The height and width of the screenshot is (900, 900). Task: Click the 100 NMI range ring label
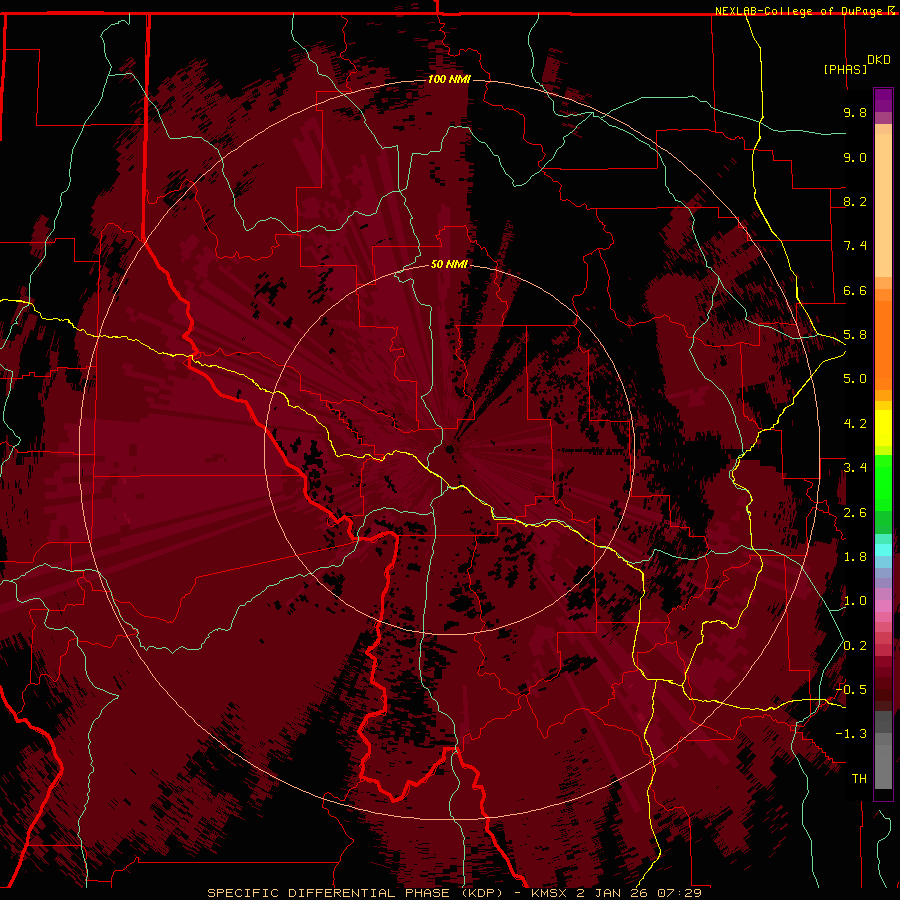point(449,79)
